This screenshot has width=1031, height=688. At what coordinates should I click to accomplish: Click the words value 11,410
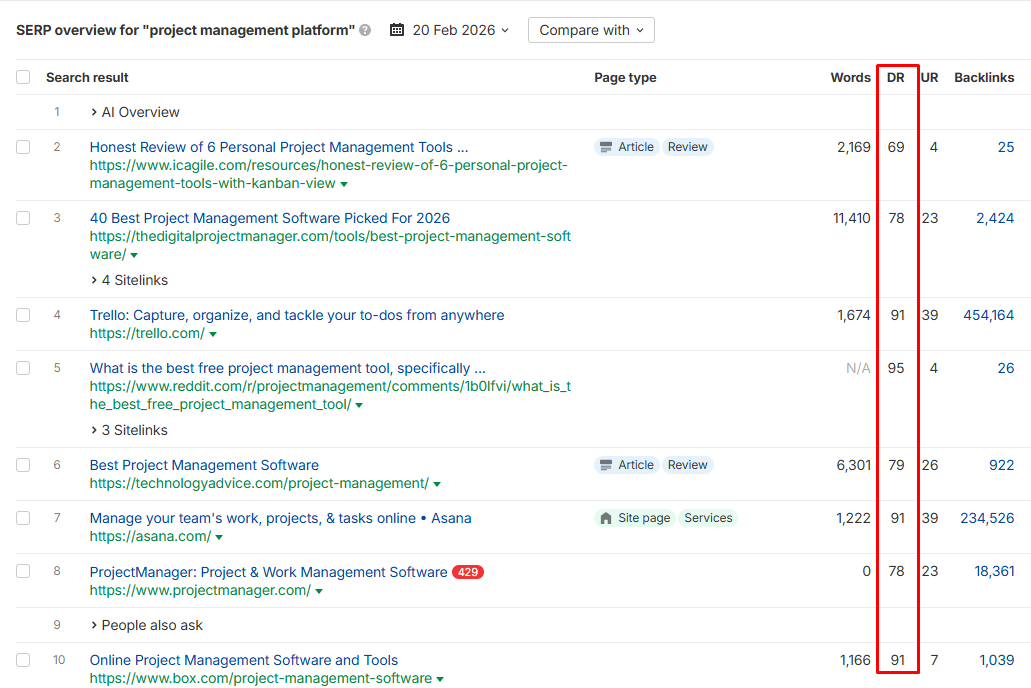pos(851,218)
